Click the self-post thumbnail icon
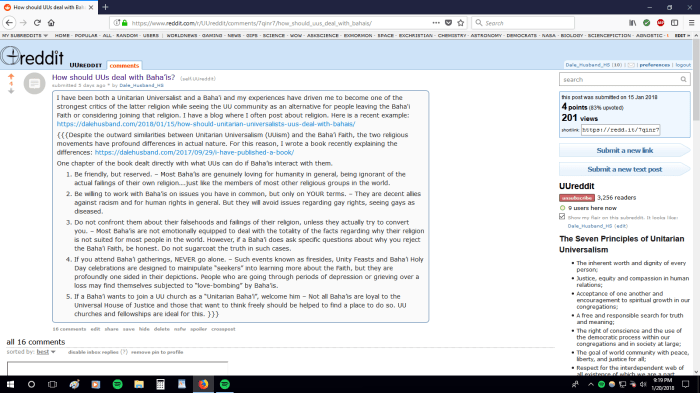The width and height of the screenshot is (700, 393). click(34, 84)
